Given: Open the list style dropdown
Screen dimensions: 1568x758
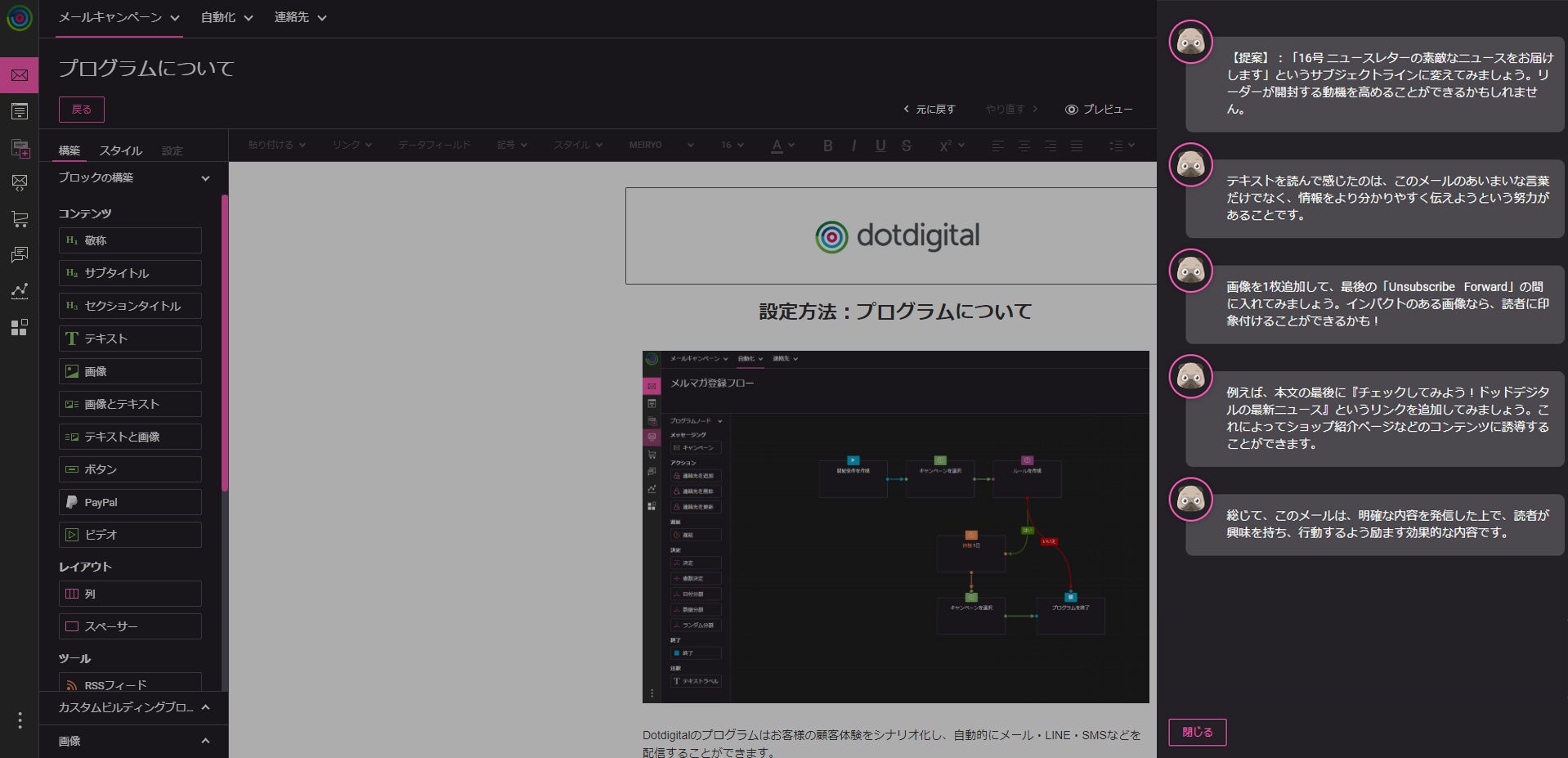Looking at the screenshot, I should pos(1122,146).
